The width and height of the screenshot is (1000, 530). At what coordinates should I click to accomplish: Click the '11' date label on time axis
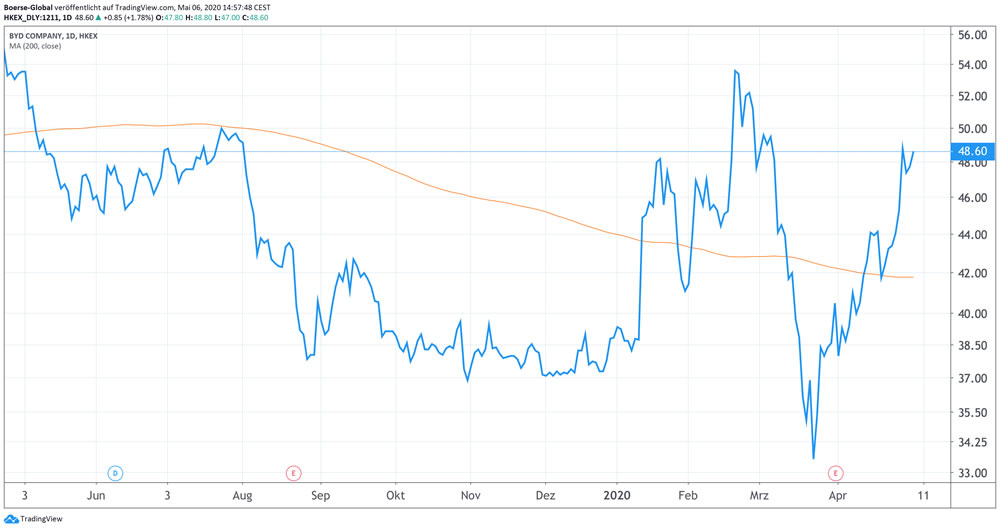tap(923, 496)
